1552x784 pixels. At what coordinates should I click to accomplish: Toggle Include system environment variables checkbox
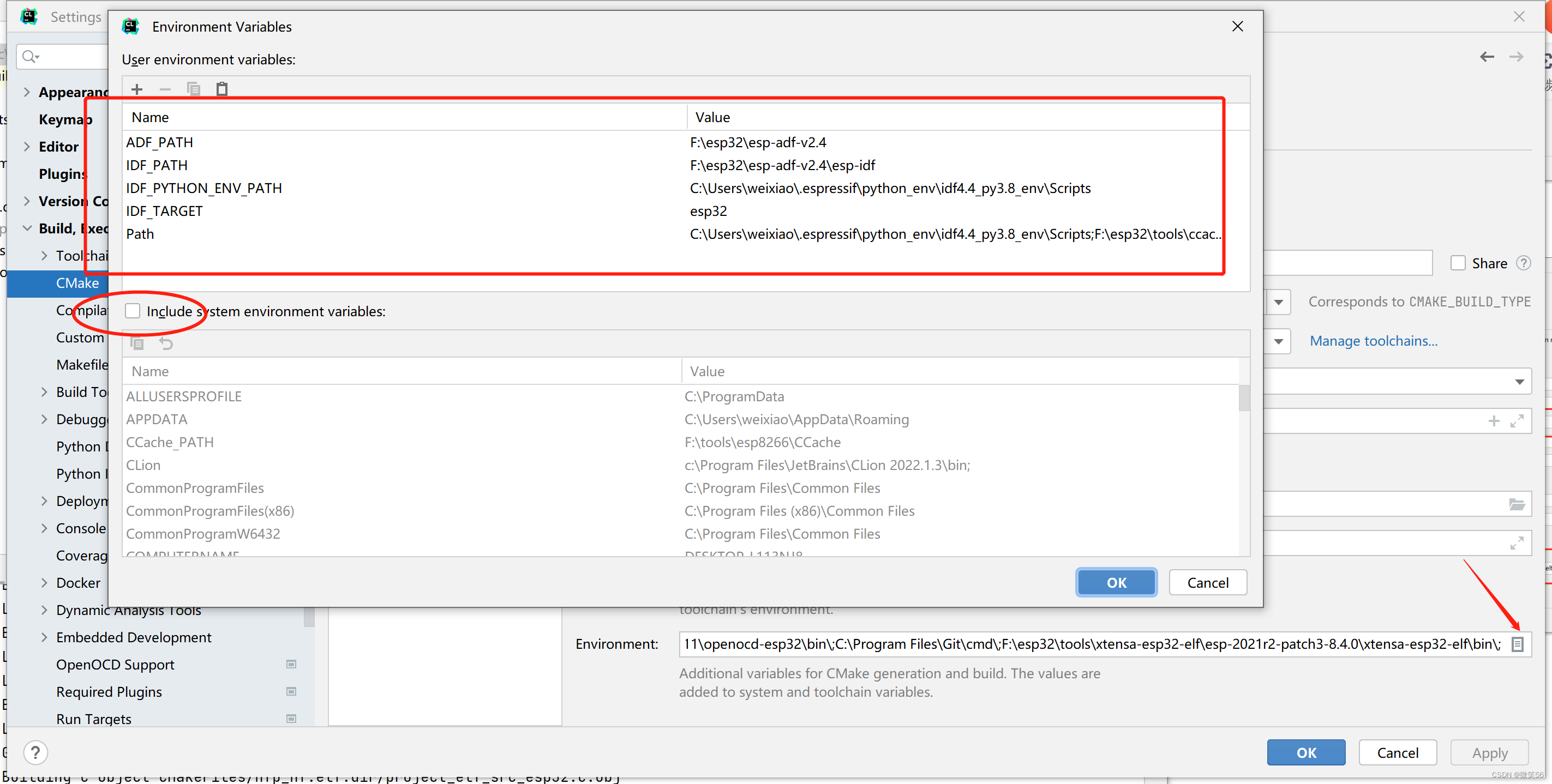133,311
